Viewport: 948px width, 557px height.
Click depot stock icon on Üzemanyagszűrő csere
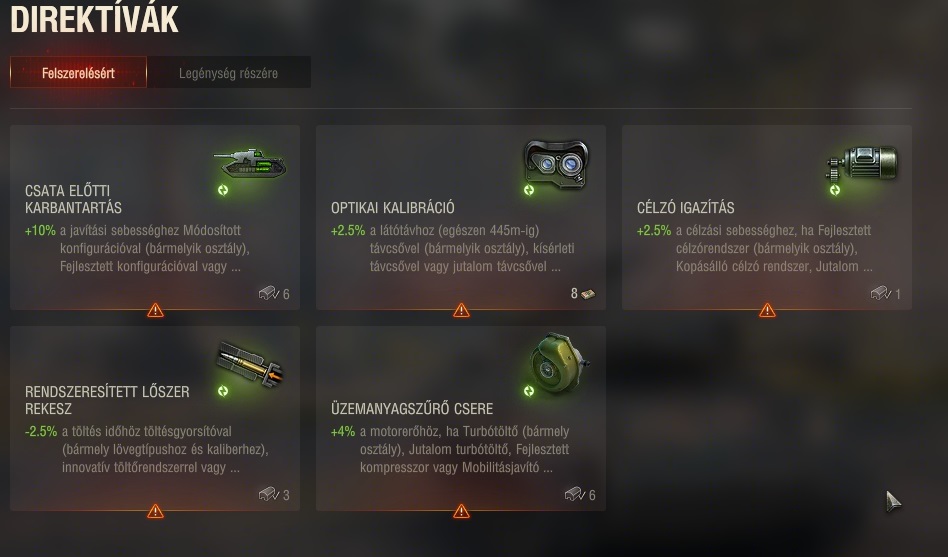[x=574, y=494]
